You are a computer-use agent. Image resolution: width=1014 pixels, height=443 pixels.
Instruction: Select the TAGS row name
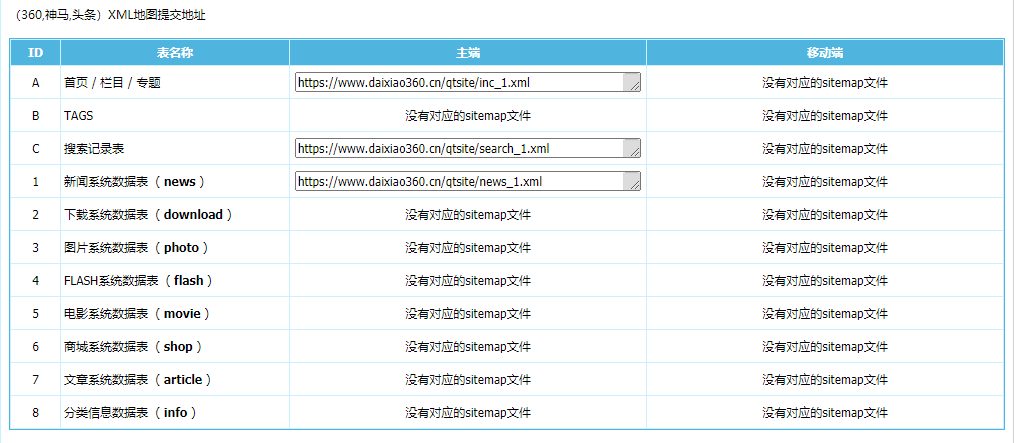point(79,116)
